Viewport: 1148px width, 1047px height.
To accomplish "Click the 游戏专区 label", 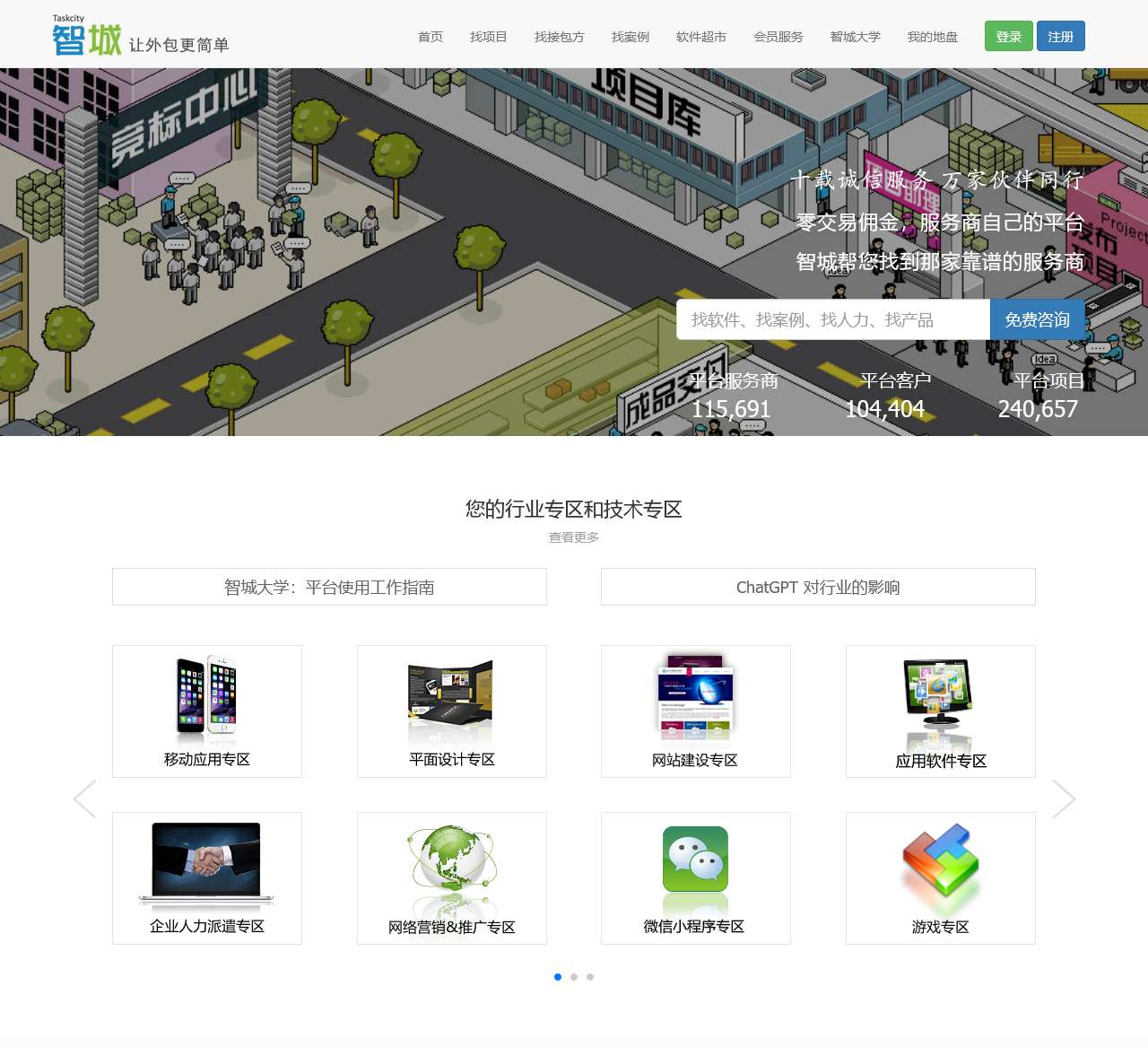I will pyautogui.click(x=941, y=927).
